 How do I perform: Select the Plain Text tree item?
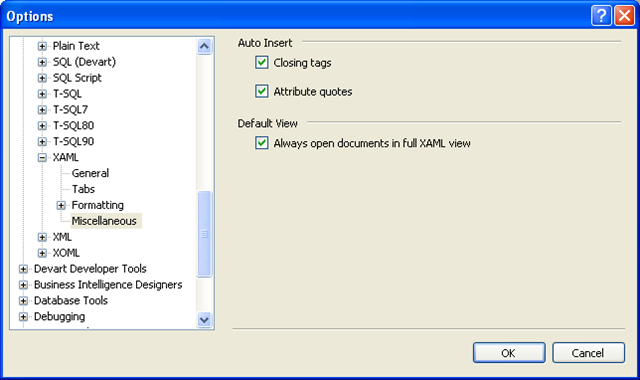coord(76,46)
